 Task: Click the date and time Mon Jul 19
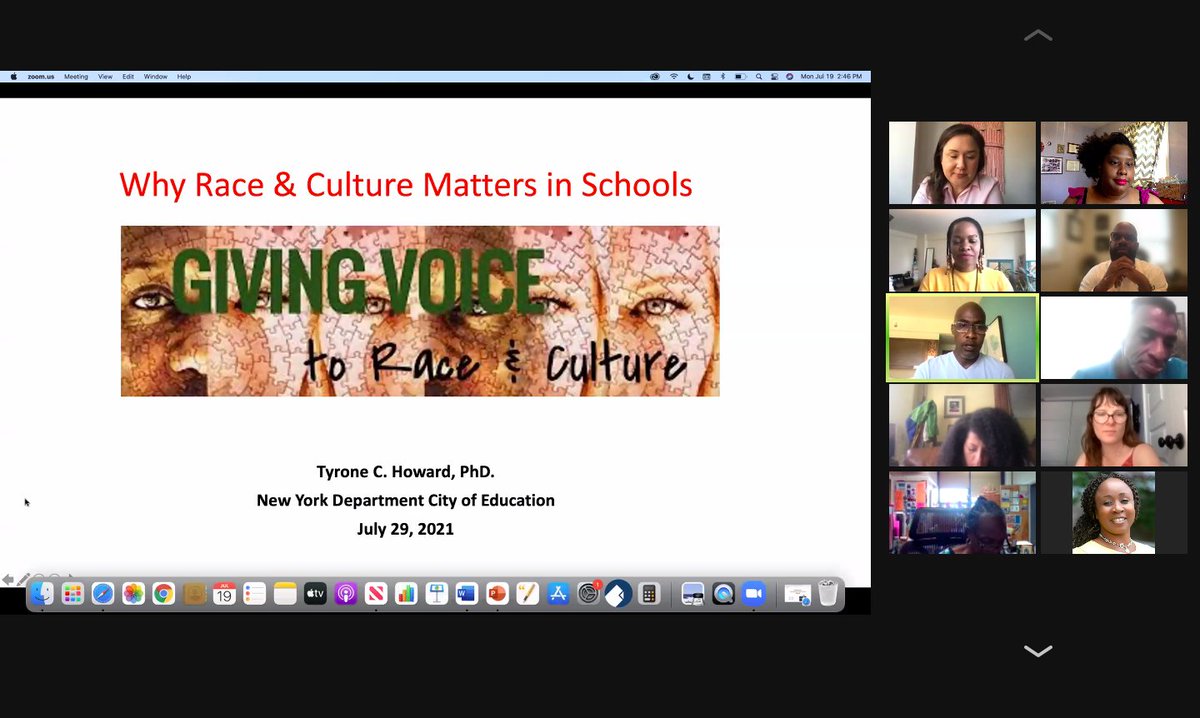[x=832, y=76]
